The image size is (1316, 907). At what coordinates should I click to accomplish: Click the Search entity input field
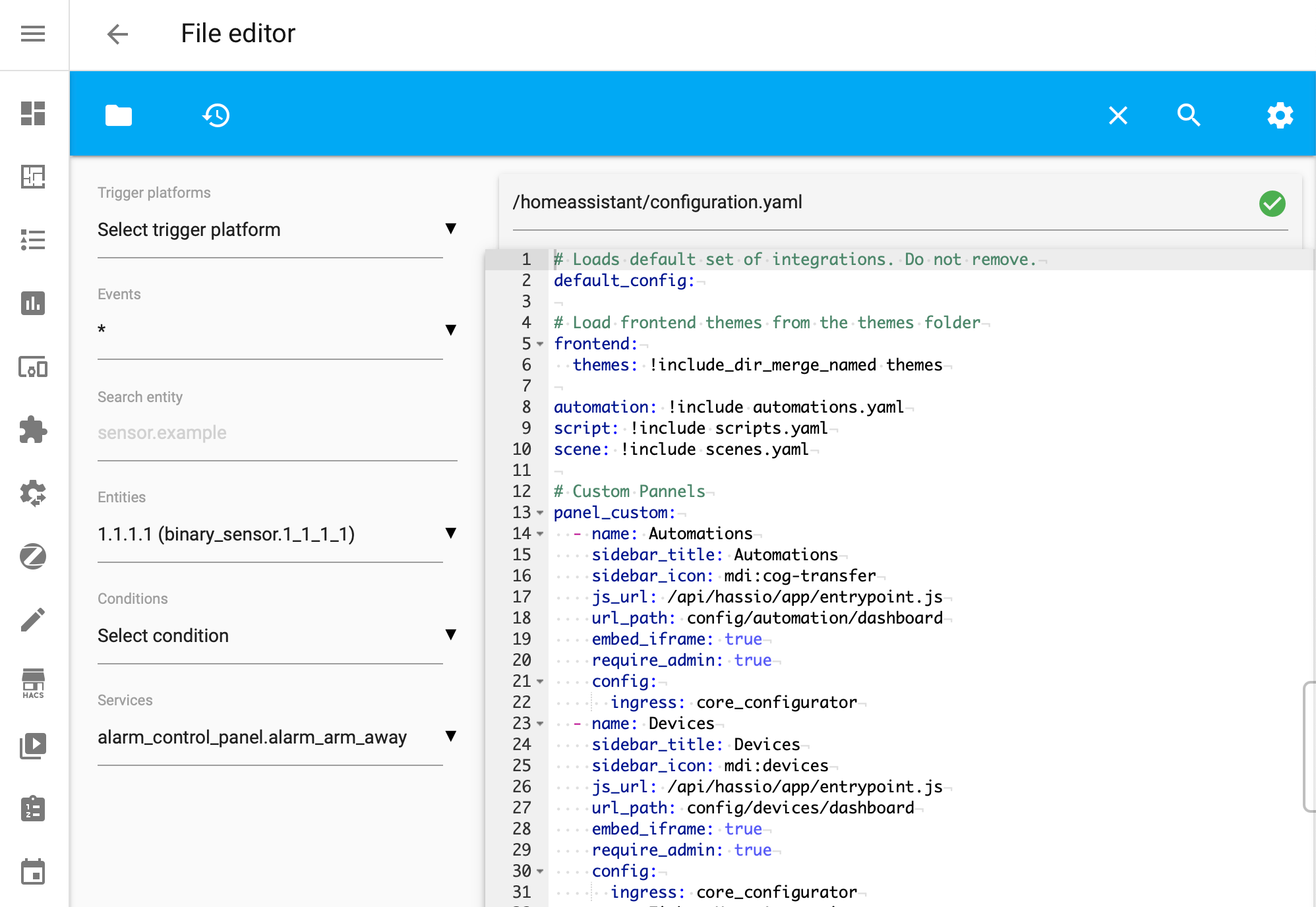(277, 433)
